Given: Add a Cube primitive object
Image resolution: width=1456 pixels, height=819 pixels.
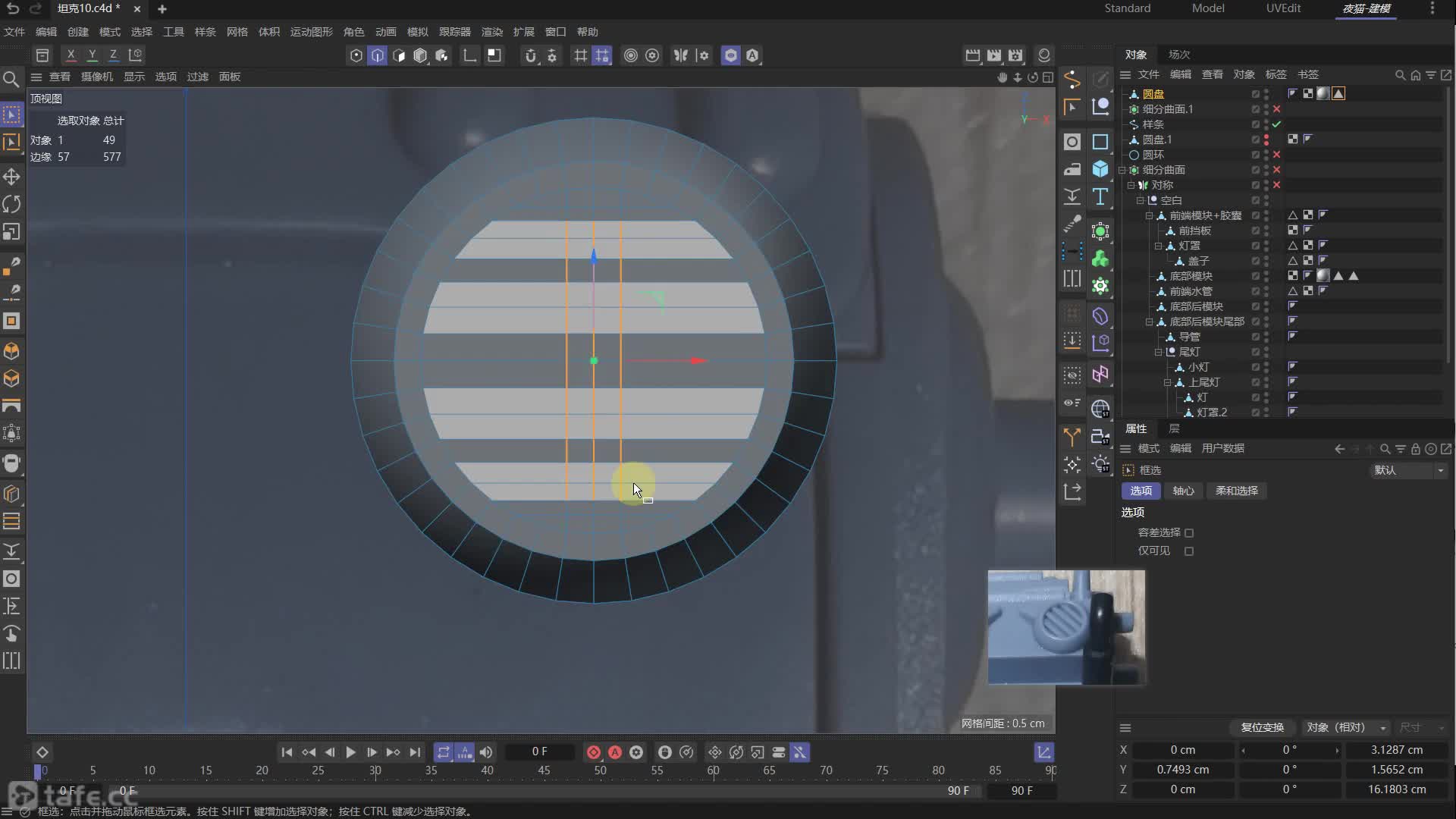Looking at the screenshot, I should click(x=1100, y=169).
